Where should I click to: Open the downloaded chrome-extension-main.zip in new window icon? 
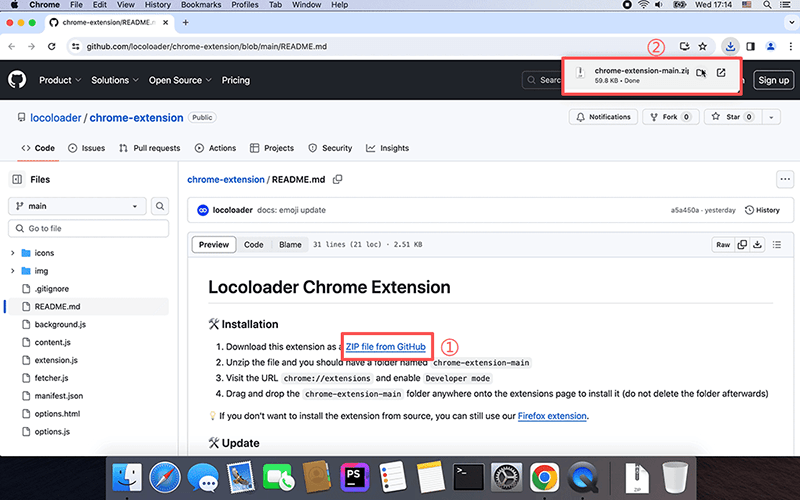(721, 72)
